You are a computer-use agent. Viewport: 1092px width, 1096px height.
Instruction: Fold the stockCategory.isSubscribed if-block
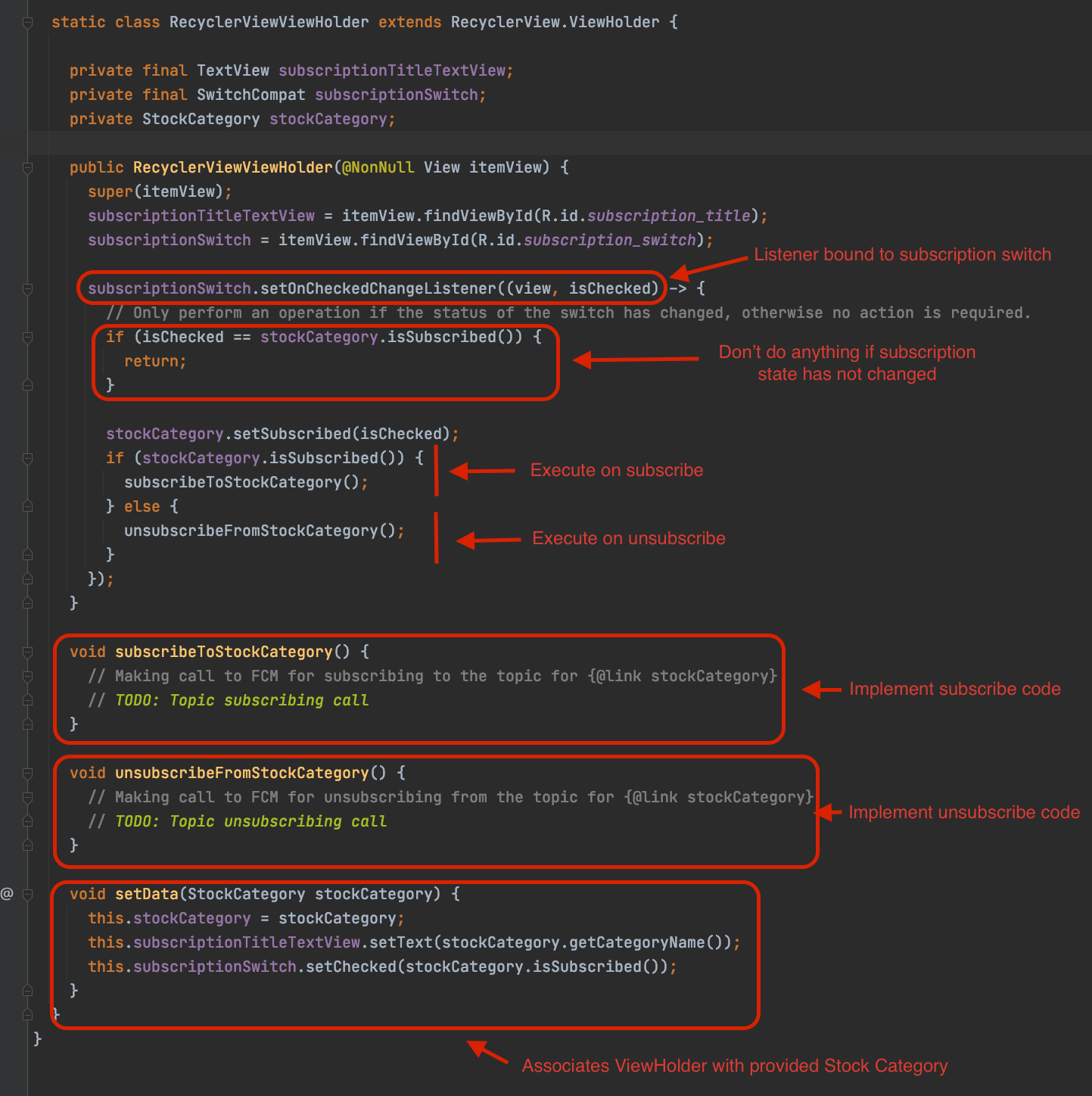coord(27,459)
